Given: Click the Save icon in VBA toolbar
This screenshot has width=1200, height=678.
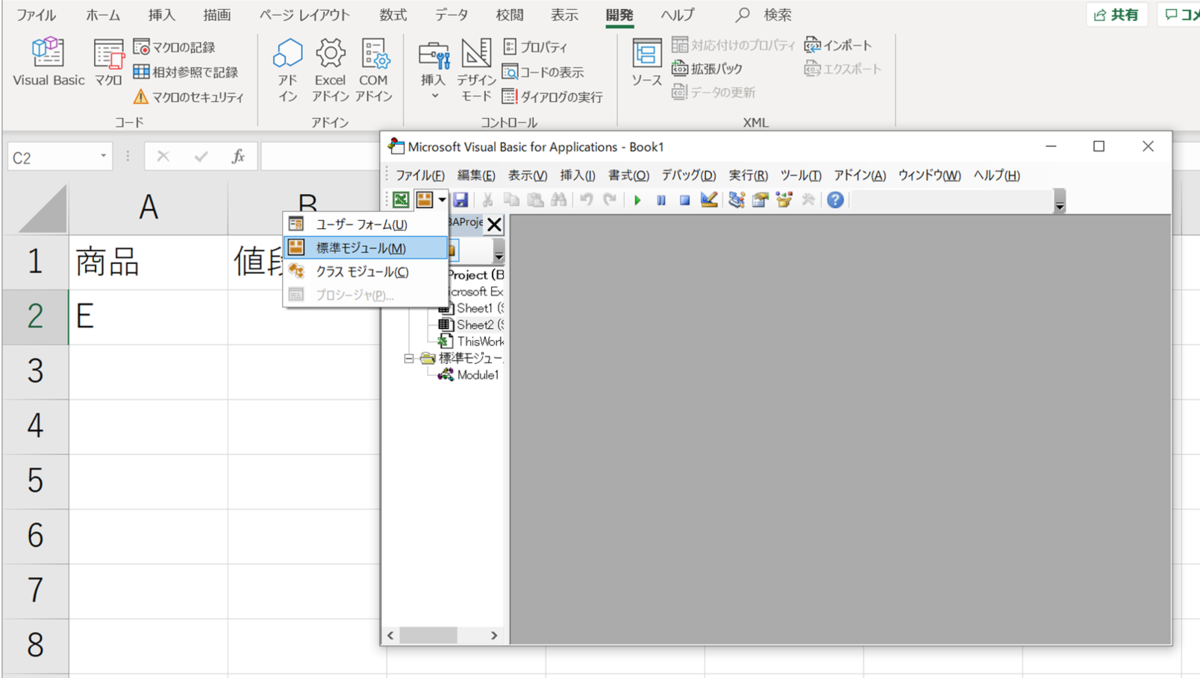Looking at the screenshot, I should pos(461,200).
